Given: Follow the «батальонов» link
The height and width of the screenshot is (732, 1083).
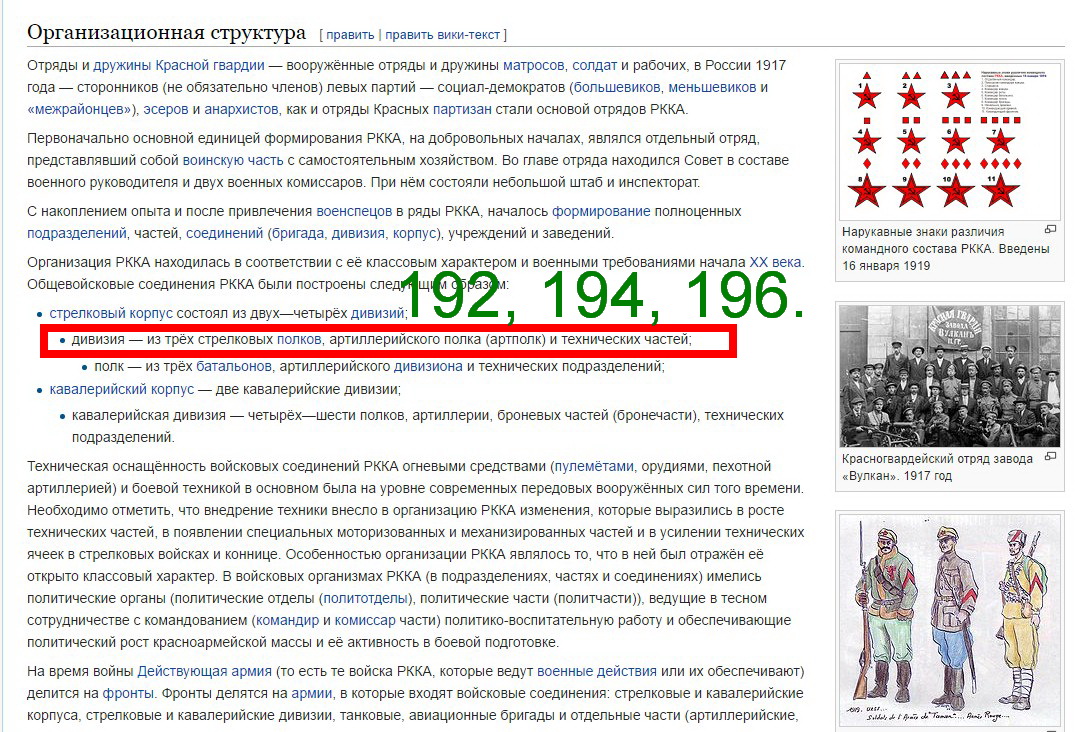Looking at the screenshot, I should click(234, 366).
